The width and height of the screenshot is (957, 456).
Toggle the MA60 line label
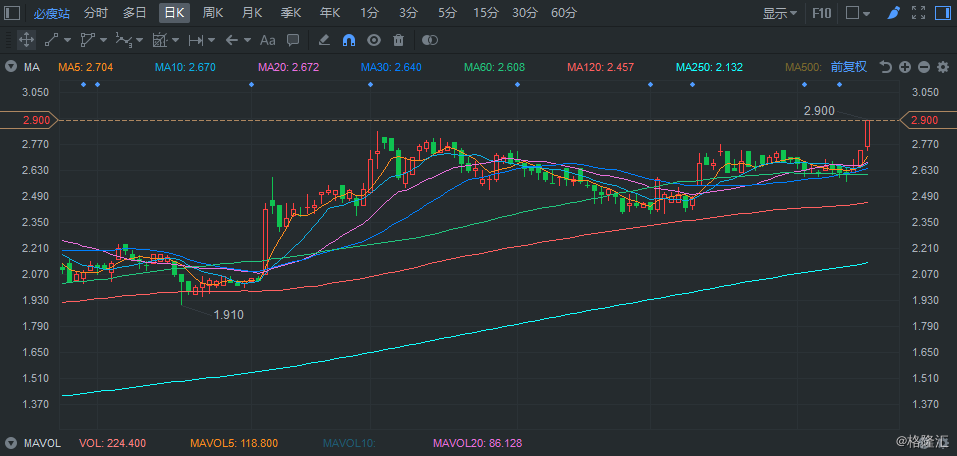(x=494, y=67)
